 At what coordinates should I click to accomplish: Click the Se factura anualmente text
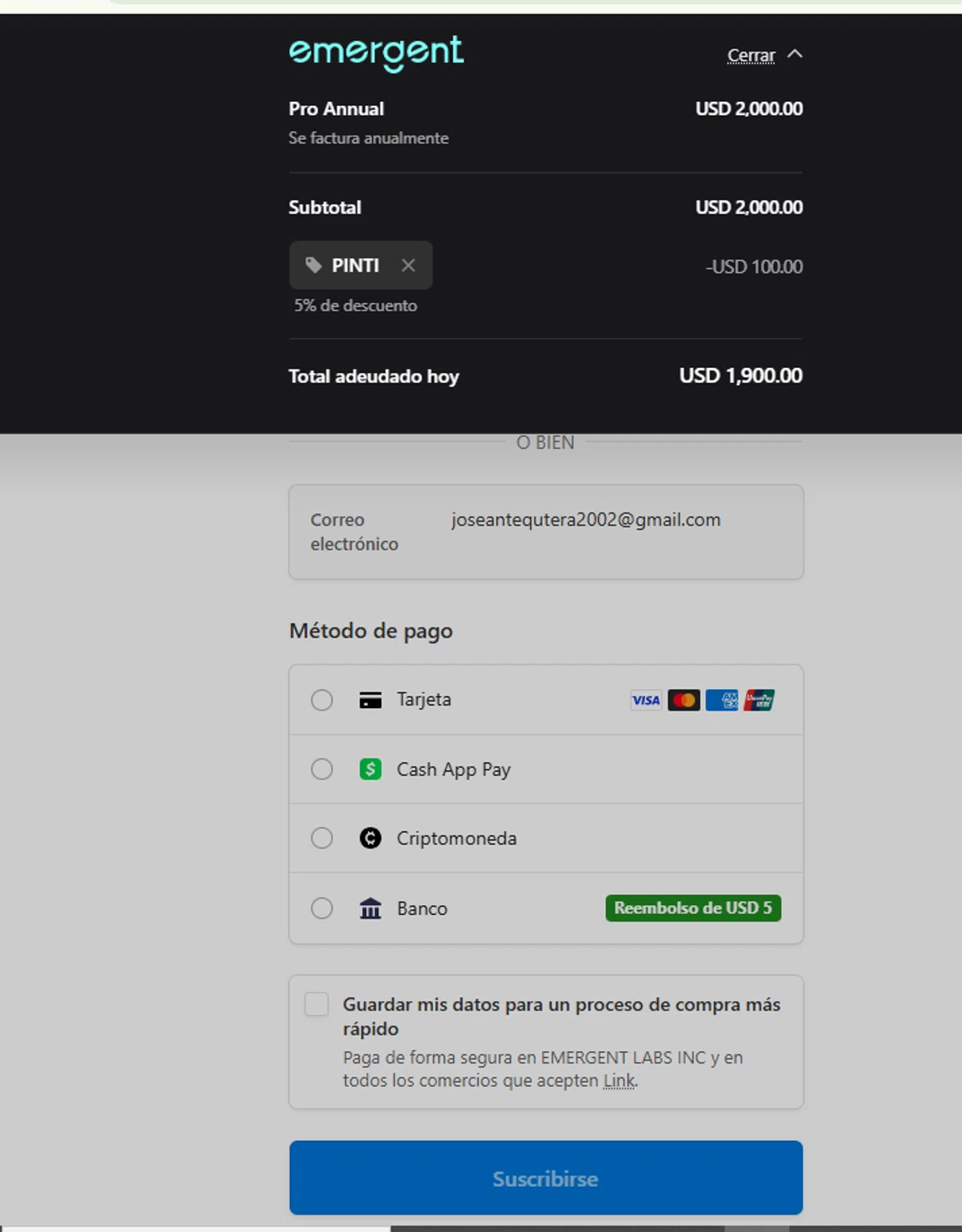(x=368, y=138)
